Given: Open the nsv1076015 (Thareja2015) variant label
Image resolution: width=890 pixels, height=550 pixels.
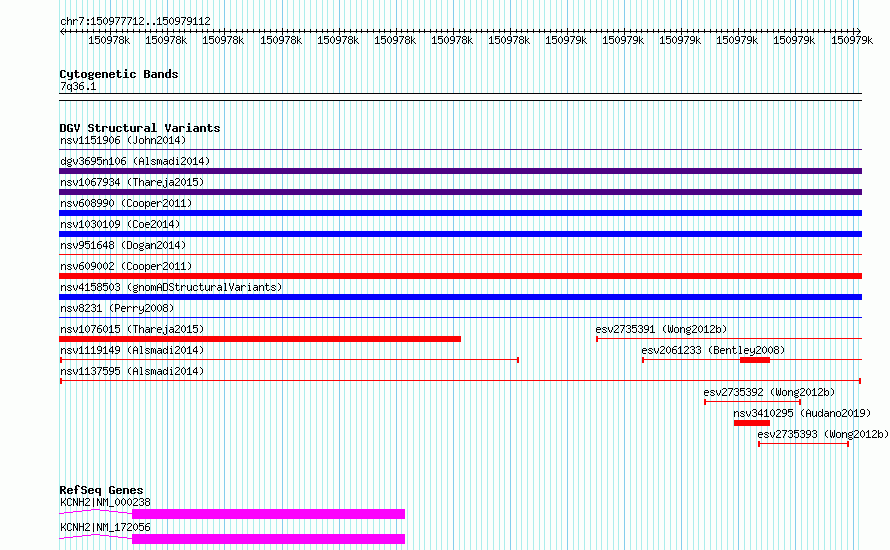Looking at the screenshot, I should point(132,329).
